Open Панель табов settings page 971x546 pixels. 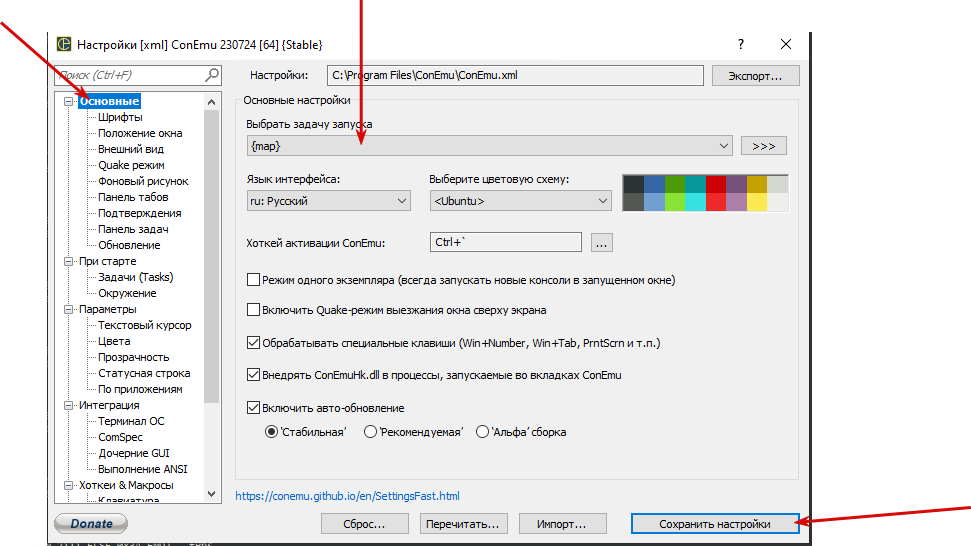pyautogui.click(x=133, y=197)
